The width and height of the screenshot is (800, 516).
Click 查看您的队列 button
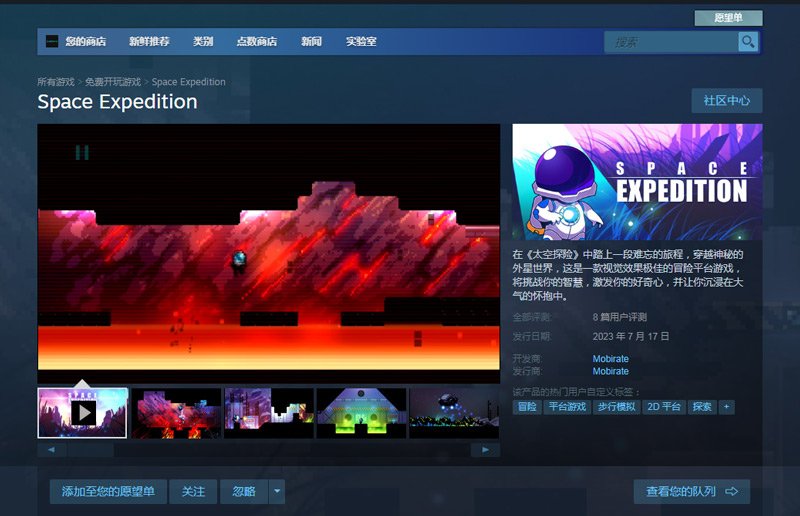click(x=692, y=492)
